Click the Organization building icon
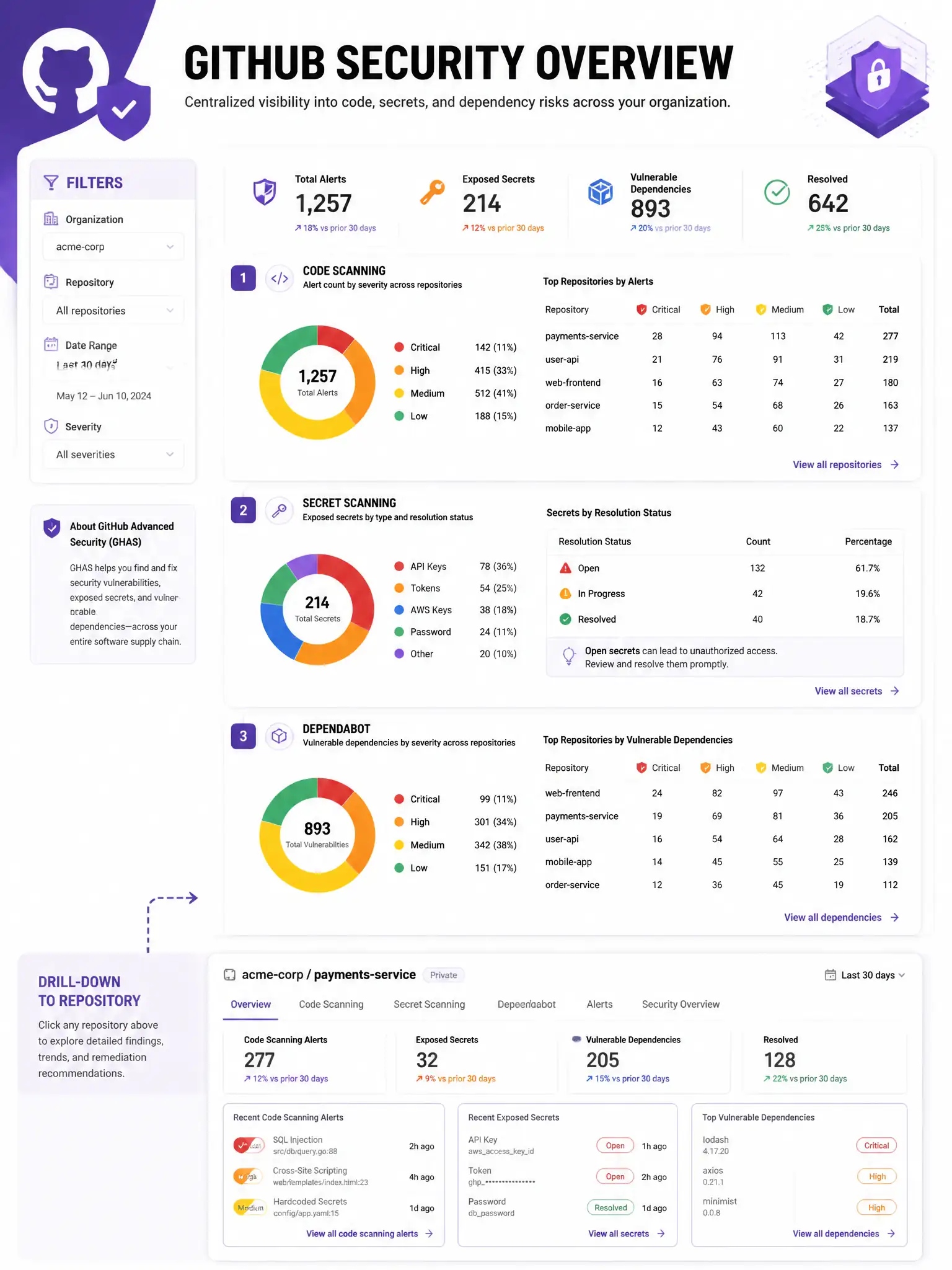Screen dimensions: 952x1270 click(x=51, y=219)
